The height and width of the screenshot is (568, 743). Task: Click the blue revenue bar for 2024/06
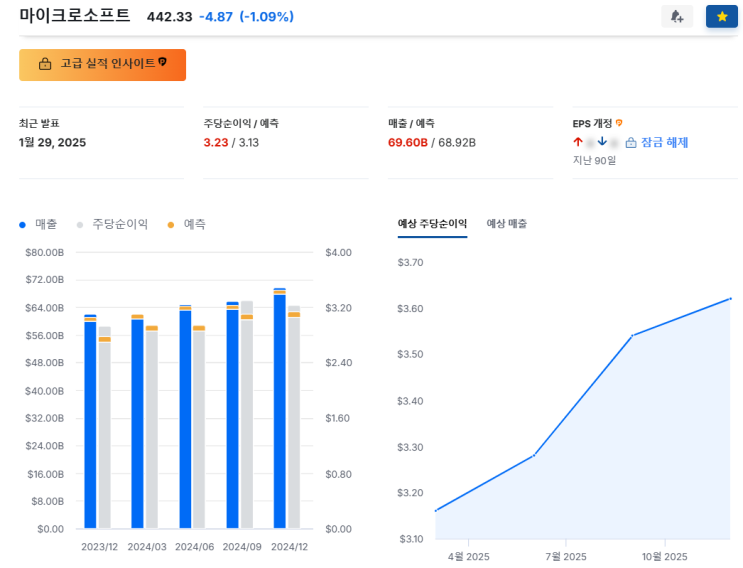point(185,416)
